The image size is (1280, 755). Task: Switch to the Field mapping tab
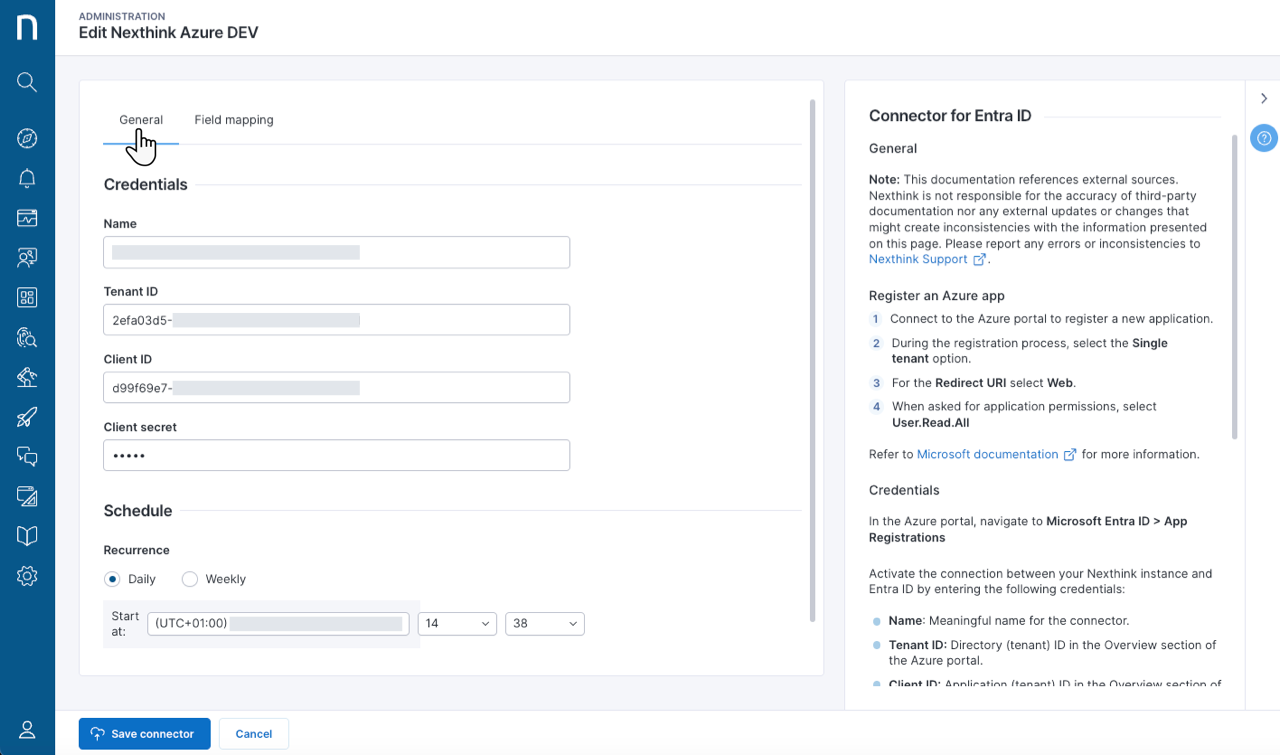(x=233, y=119)
